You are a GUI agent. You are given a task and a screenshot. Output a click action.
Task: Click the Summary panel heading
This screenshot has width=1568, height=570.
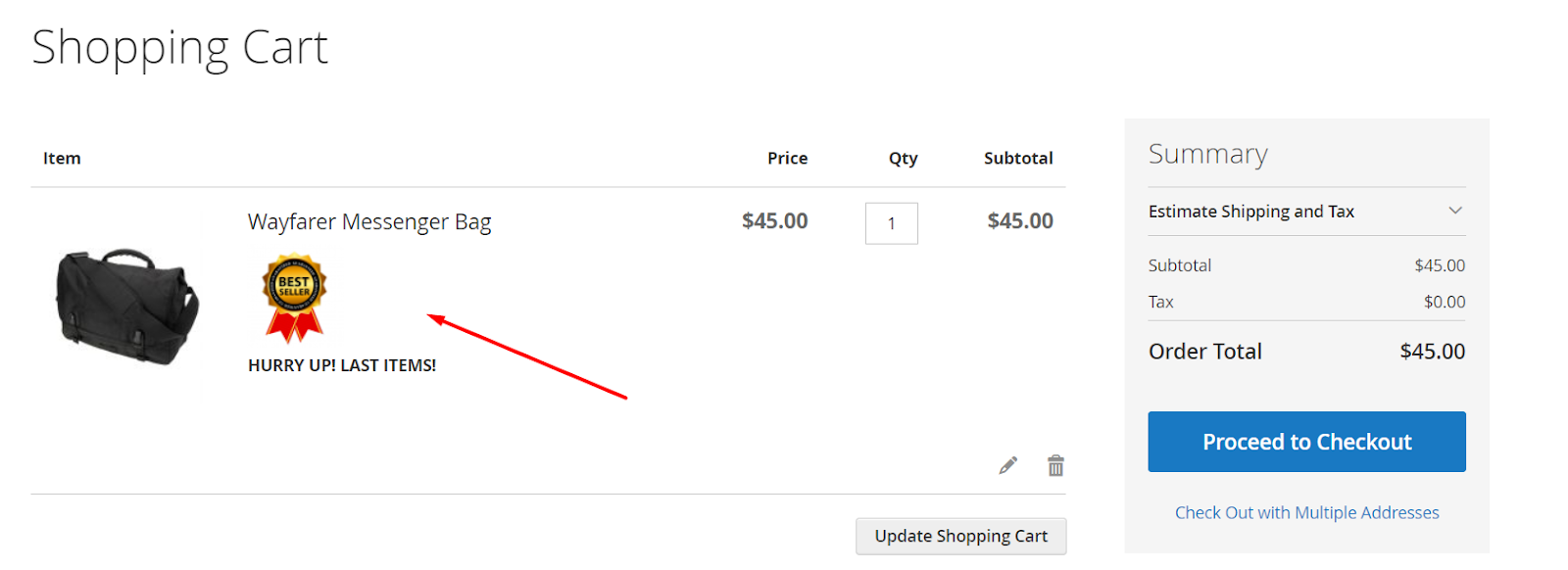pos(1207,154)
